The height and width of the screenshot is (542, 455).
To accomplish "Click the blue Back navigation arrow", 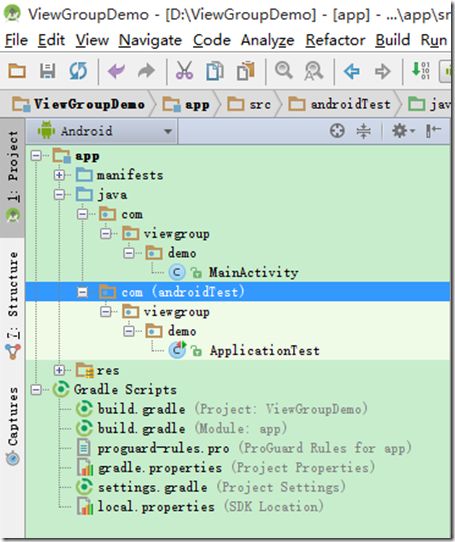I will (x=352, y=72).
